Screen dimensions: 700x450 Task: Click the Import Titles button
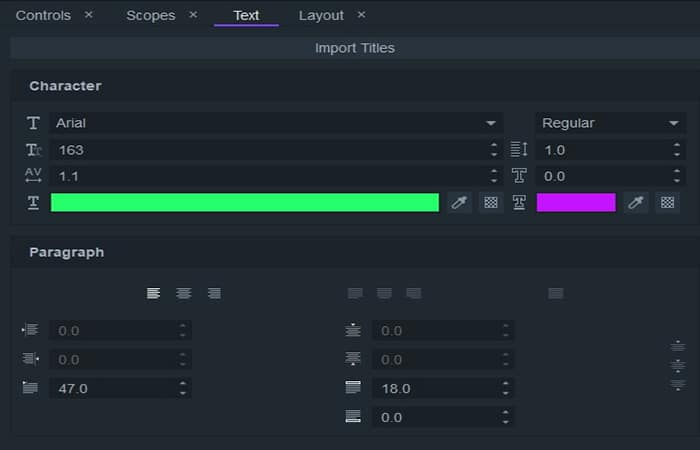pos(354,48)
